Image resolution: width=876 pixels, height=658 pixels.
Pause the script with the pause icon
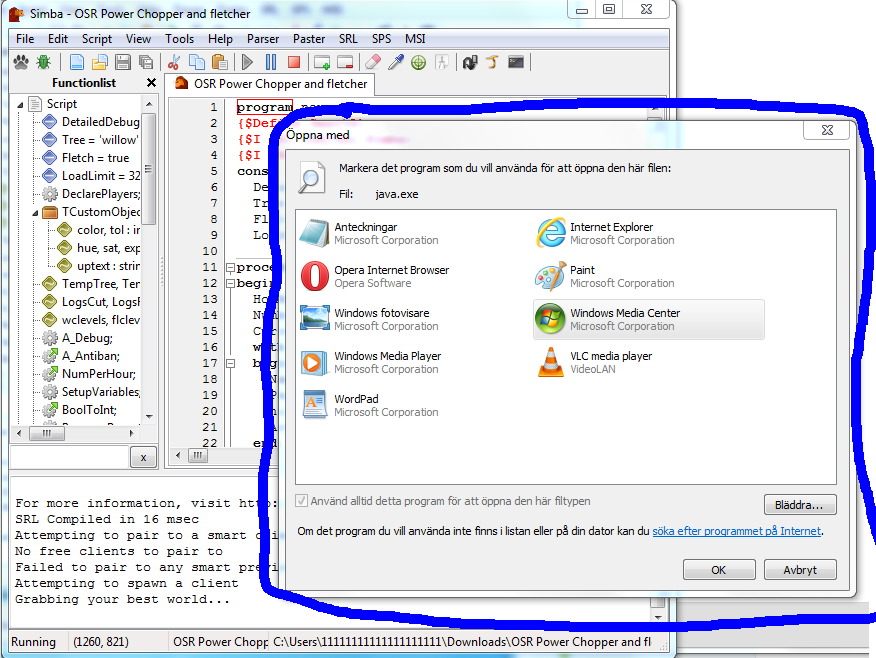click(x=271, y=62)
